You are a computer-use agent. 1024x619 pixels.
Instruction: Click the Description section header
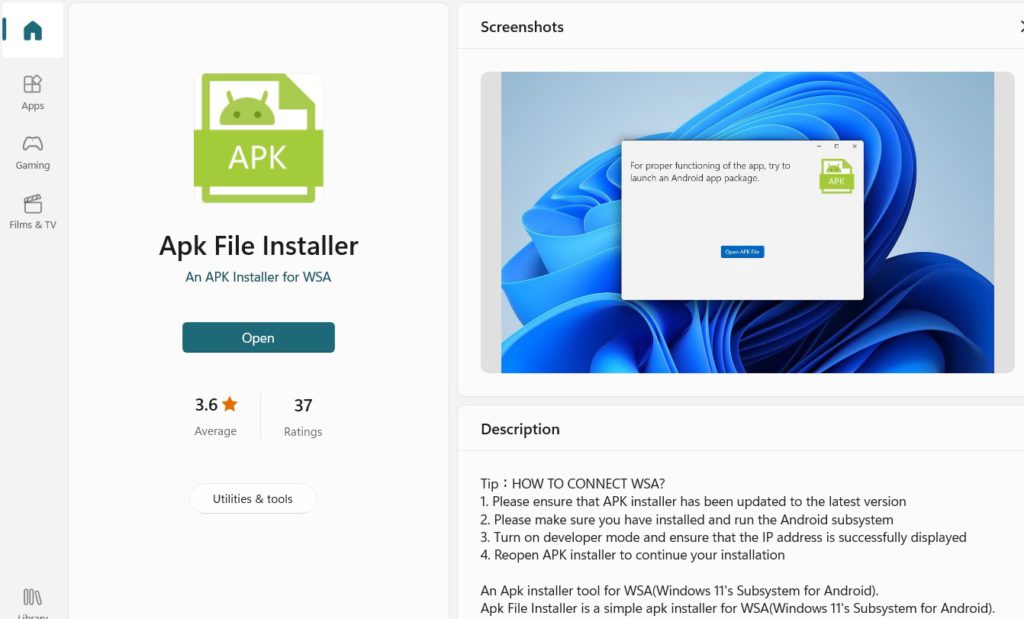pyautogui.click(x=520, y=429)
